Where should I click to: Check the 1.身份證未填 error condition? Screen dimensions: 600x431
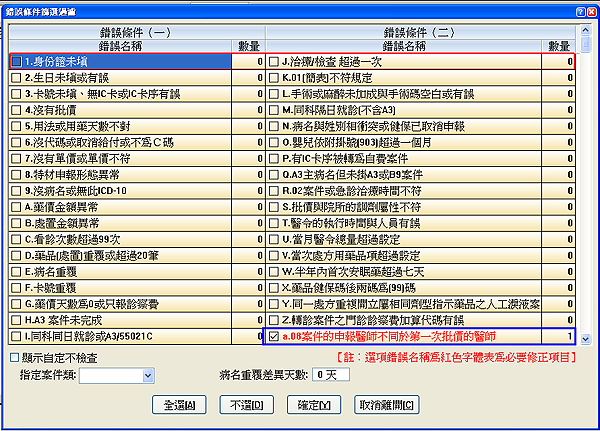(x=16, y=61)
